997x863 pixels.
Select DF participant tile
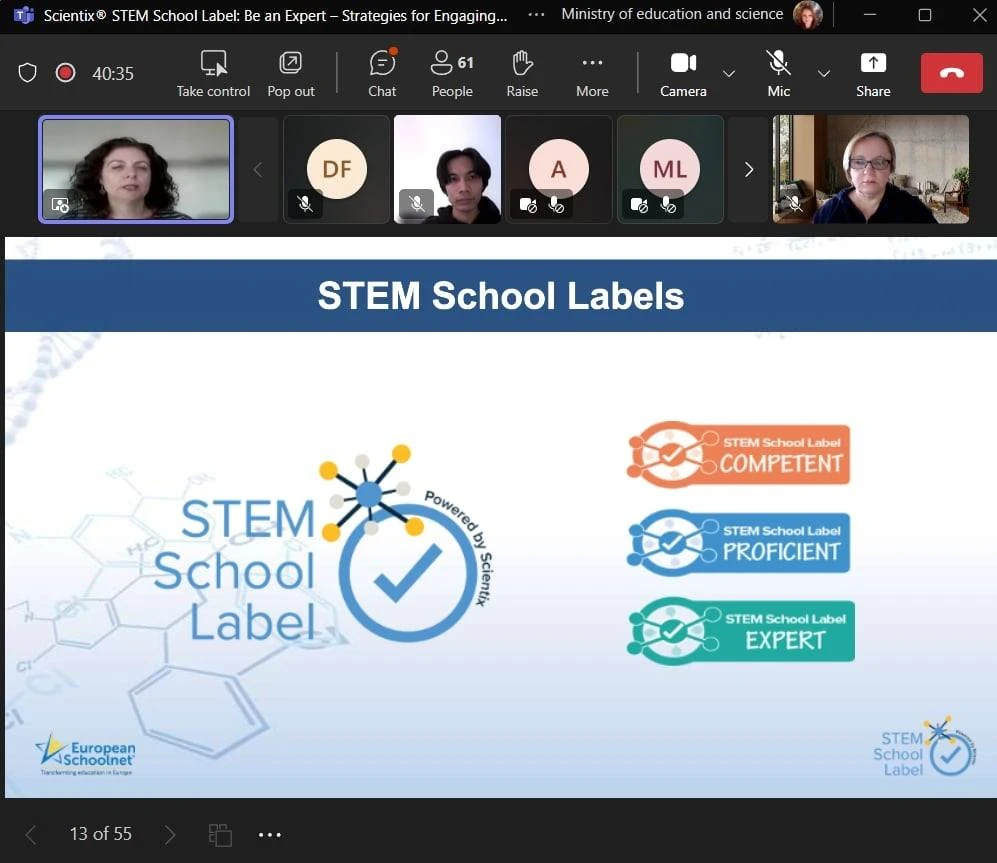pos(336,169)
